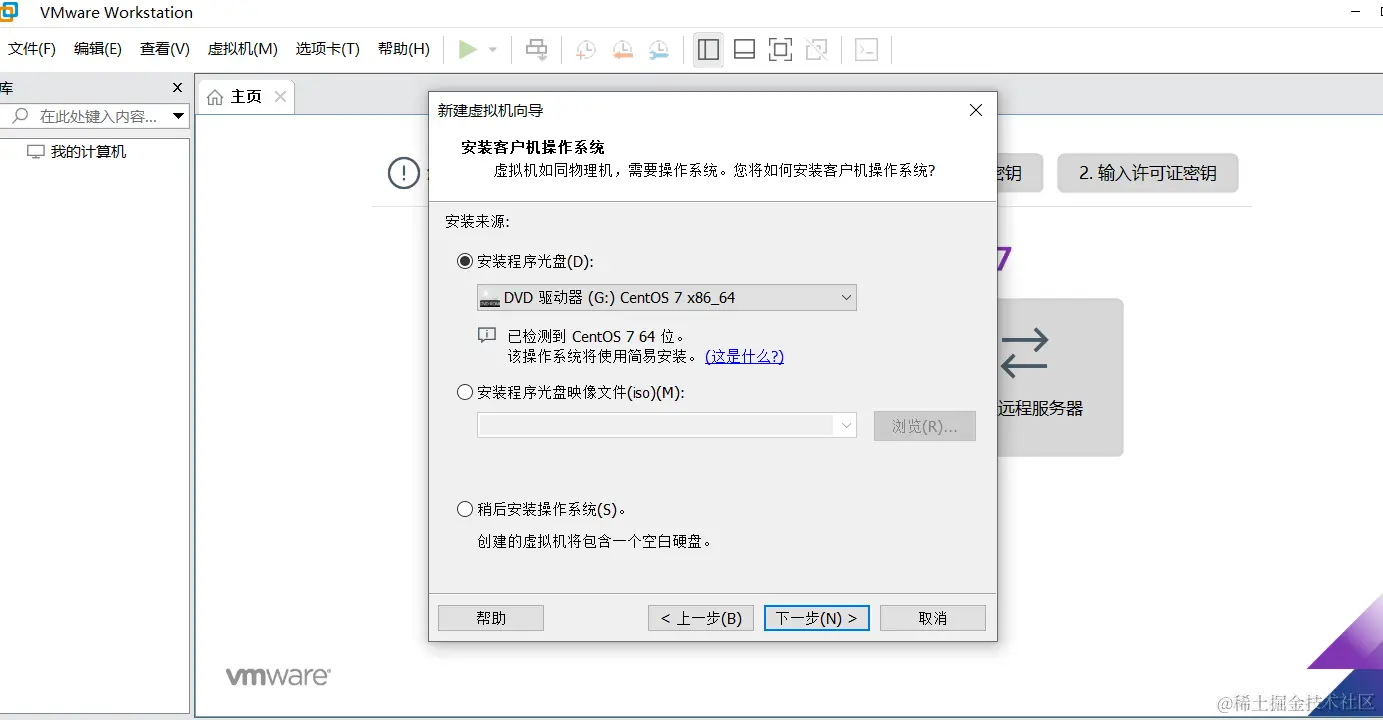Click the console view toolbar icon
1383x720 pixels.
pos(867,49)
